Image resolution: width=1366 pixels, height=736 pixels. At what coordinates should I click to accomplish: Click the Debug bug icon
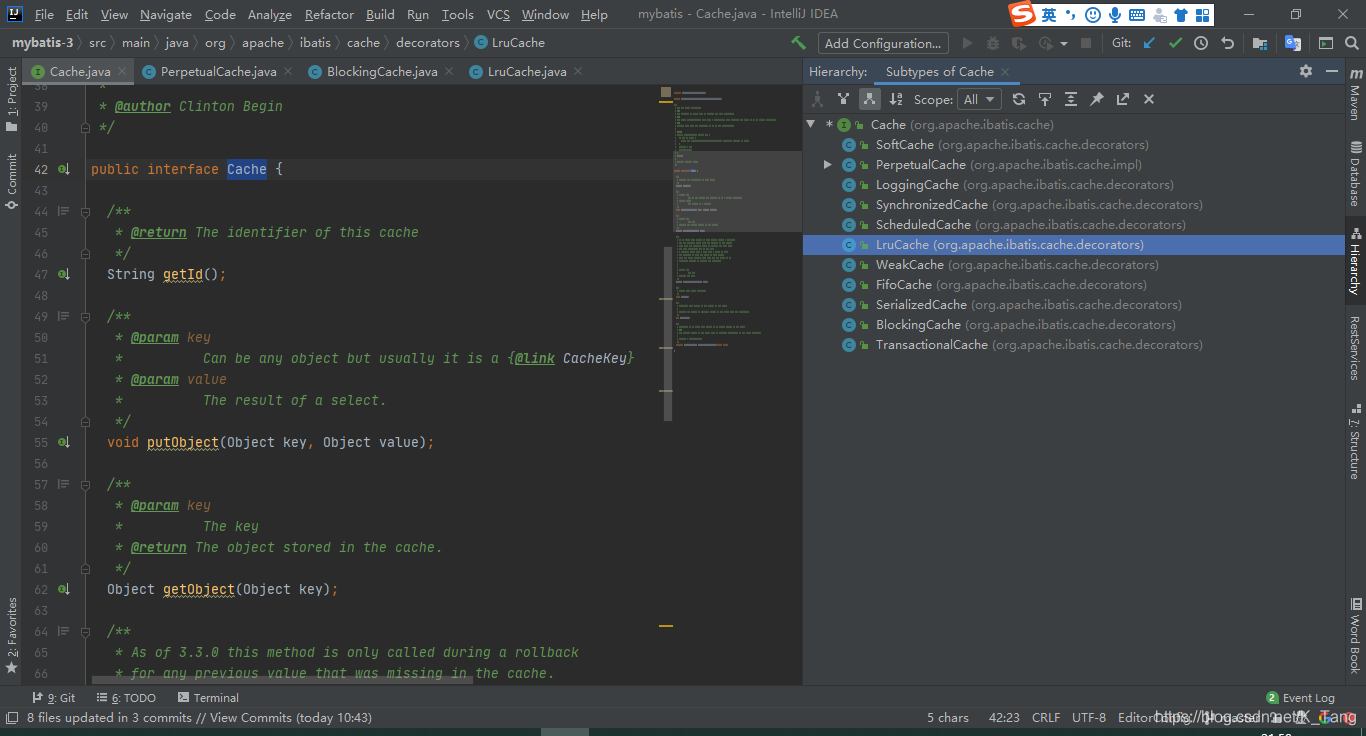coord(993,43)
